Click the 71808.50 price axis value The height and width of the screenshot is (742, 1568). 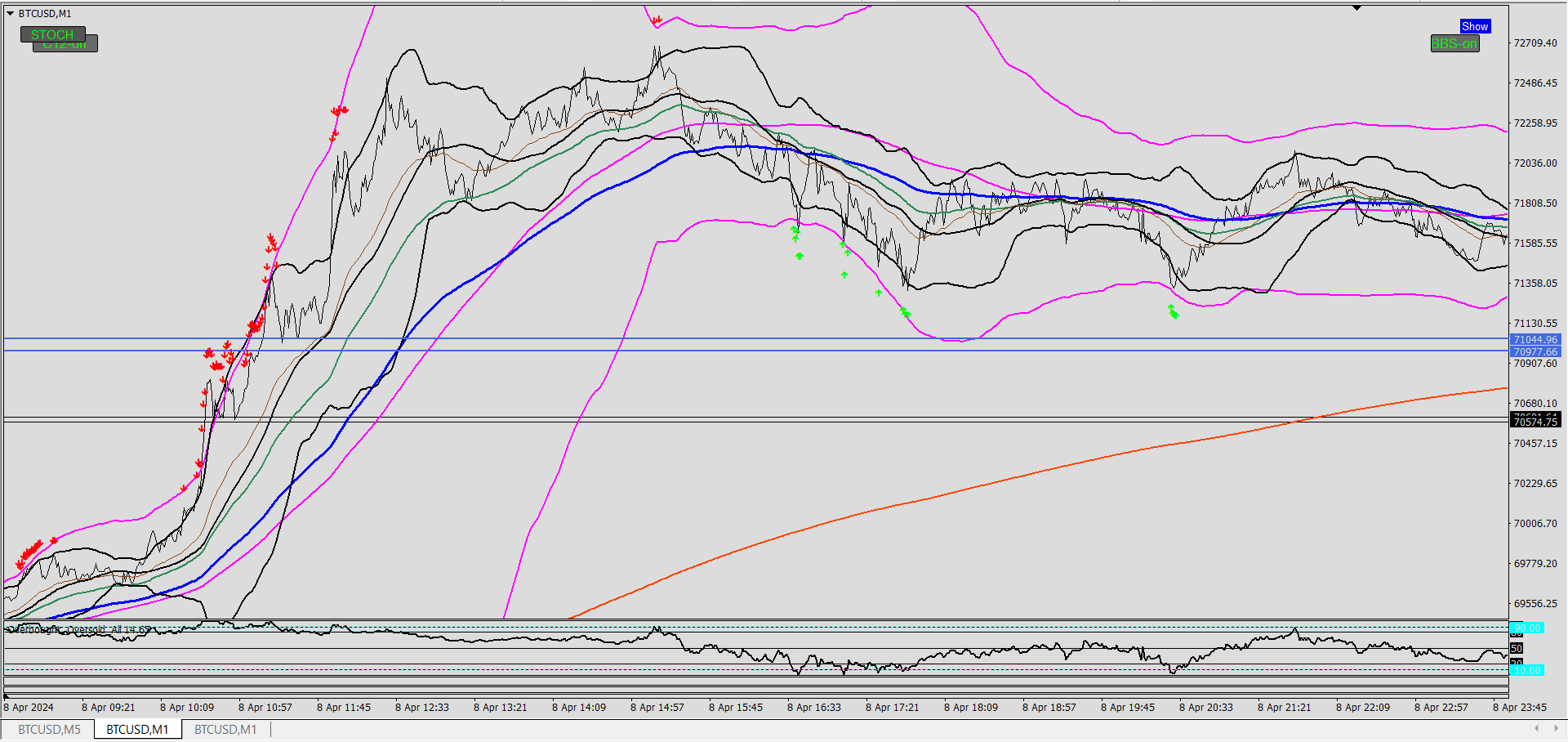coord(1535,203)
